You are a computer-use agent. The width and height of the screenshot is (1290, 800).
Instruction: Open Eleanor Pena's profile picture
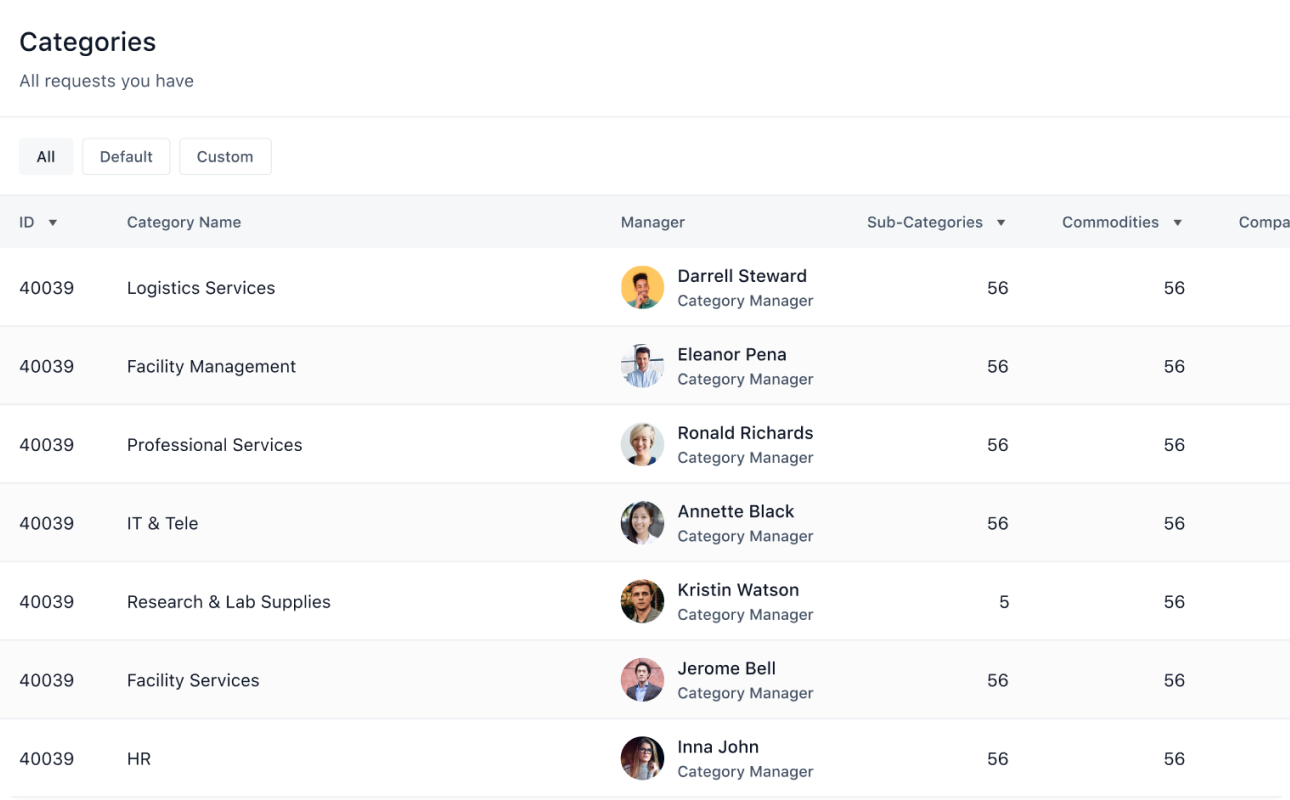pyautogui.click(x=642, y=366)
